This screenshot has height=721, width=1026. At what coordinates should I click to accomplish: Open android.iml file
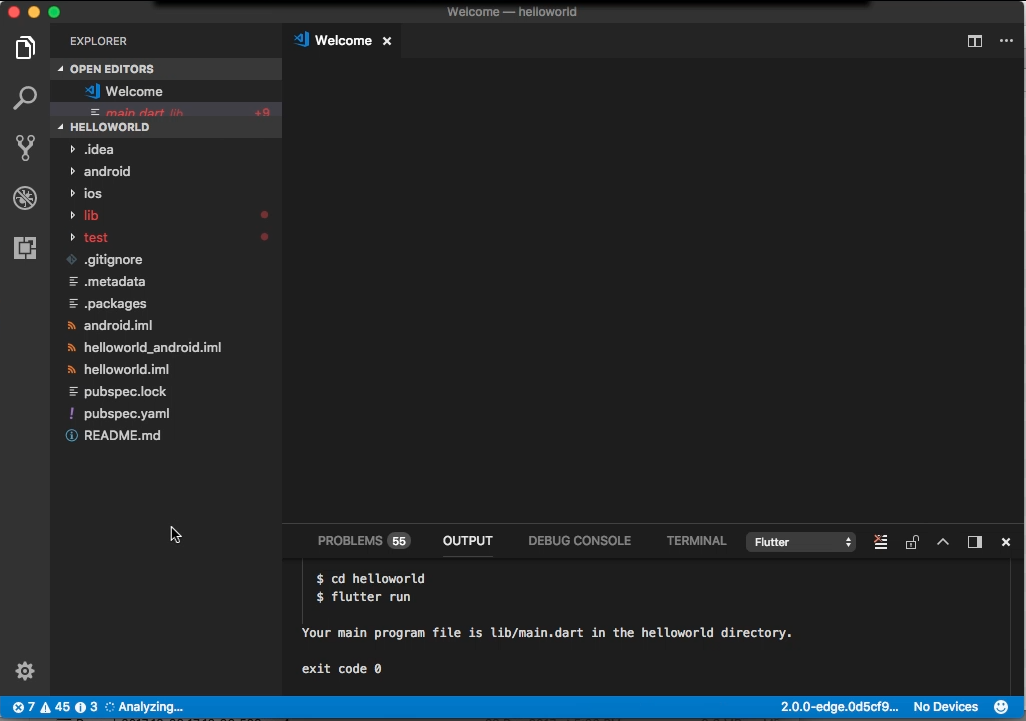coord(166,325)
